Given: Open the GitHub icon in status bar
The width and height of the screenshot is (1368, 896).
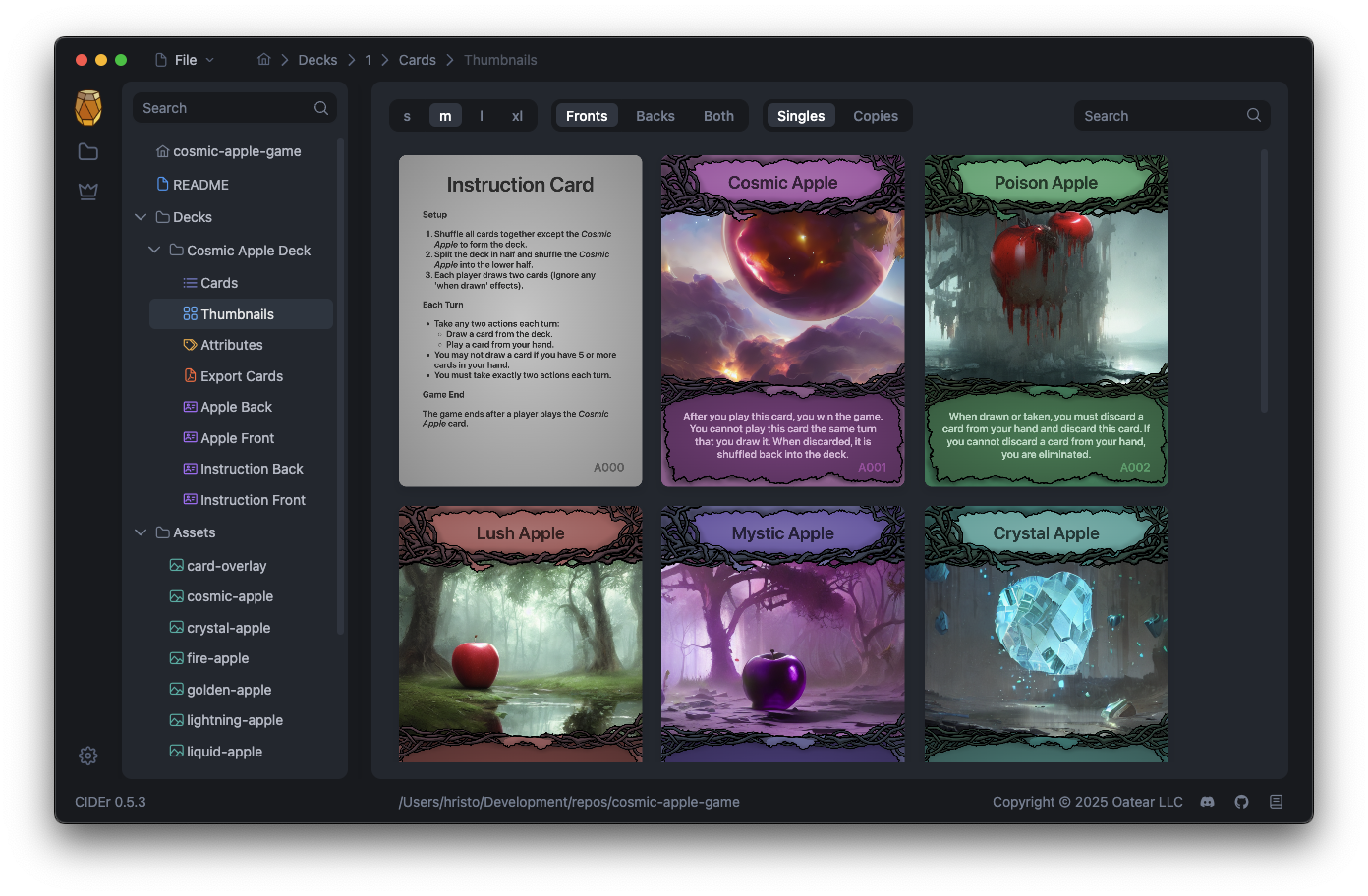Looking at the screenshot, I should pyautogui.click(x=1241, y=802).
